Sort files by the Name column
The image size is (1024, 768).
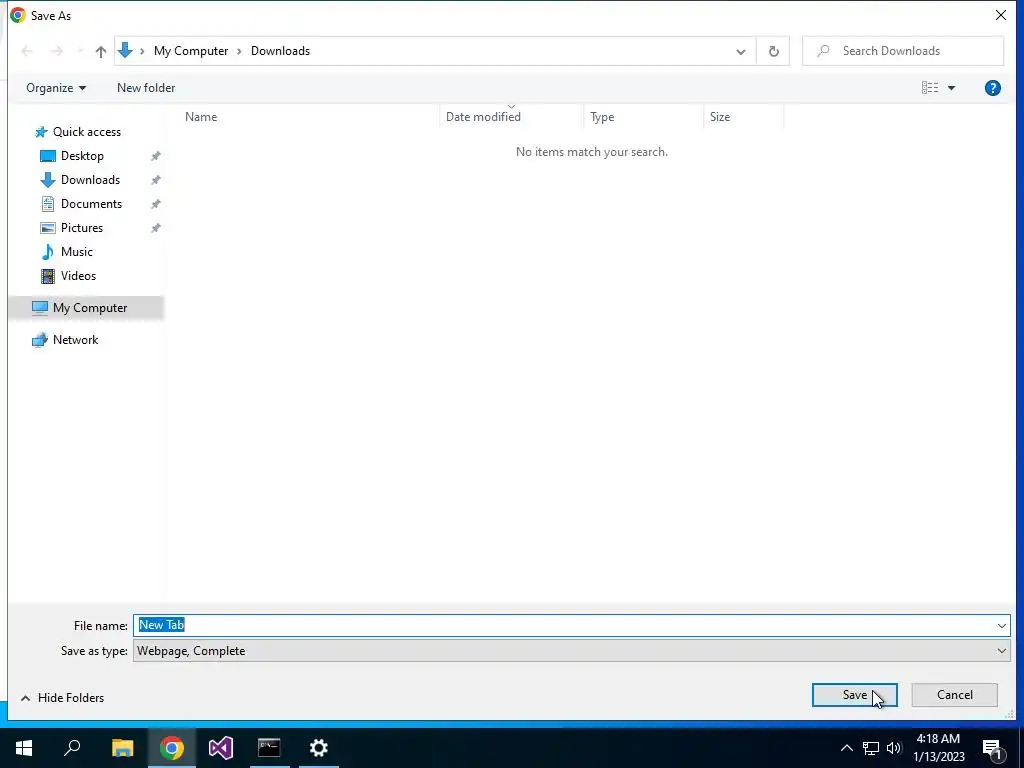click(x=200, y=117)
